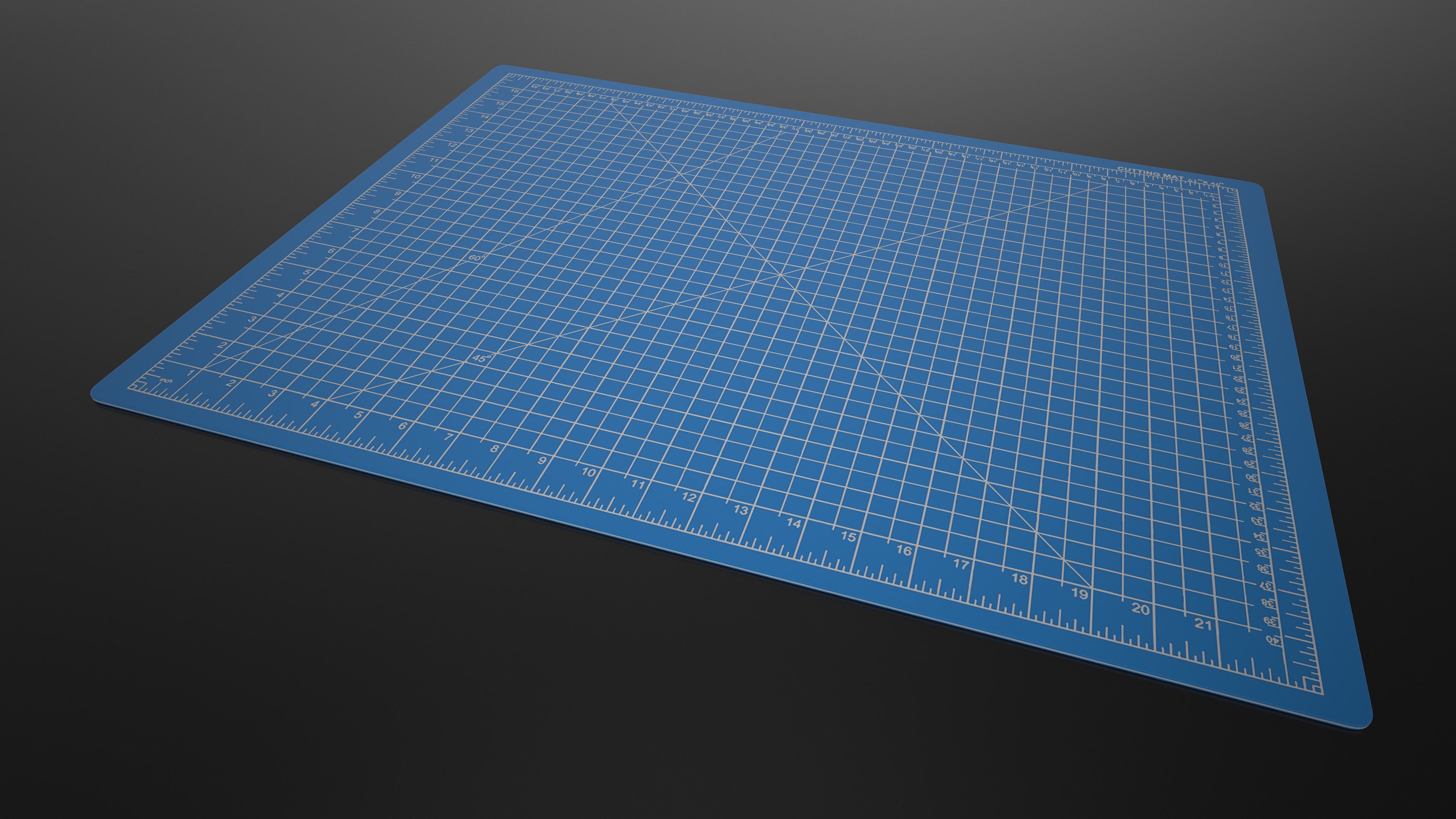The width and height of the screenshot is (1456, 819).
Task: Click the small 'inch' unit label
Action: [166, 380]
